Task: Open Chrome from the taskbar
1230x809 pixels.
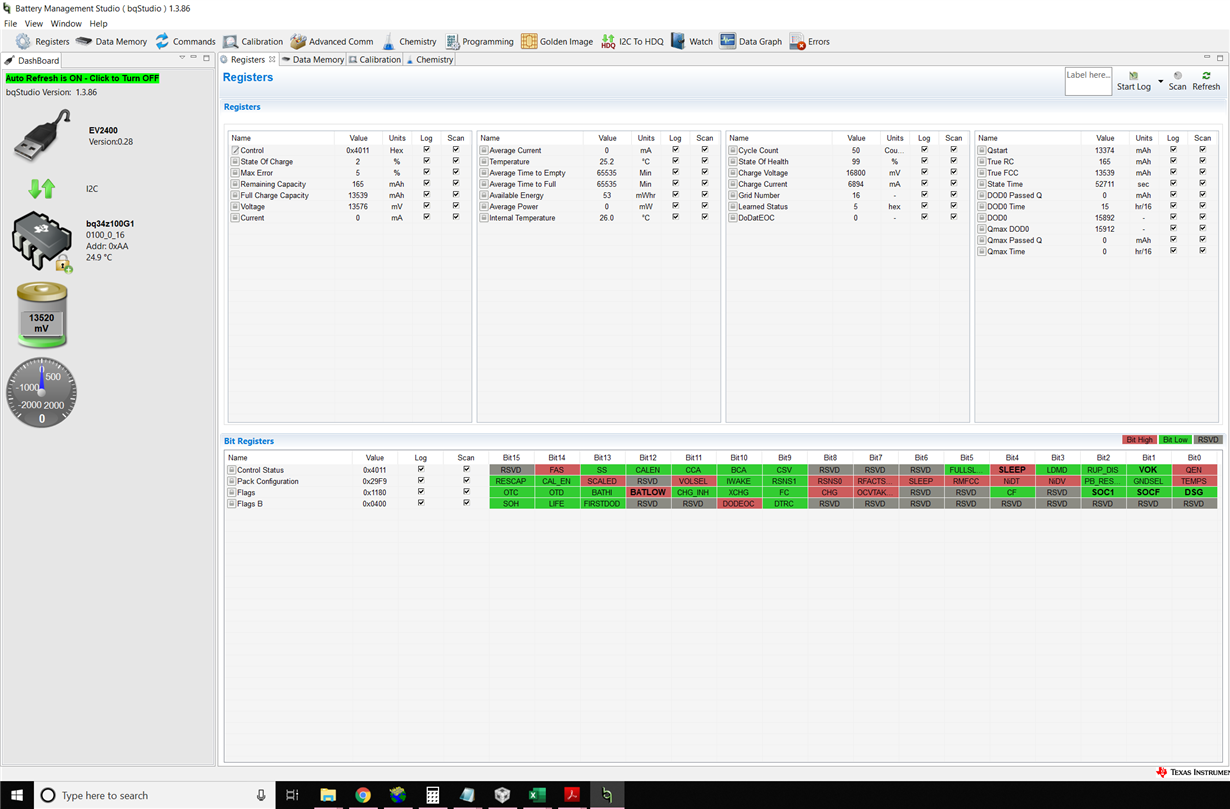Action: pyautogui.click(x=362, y=795)
